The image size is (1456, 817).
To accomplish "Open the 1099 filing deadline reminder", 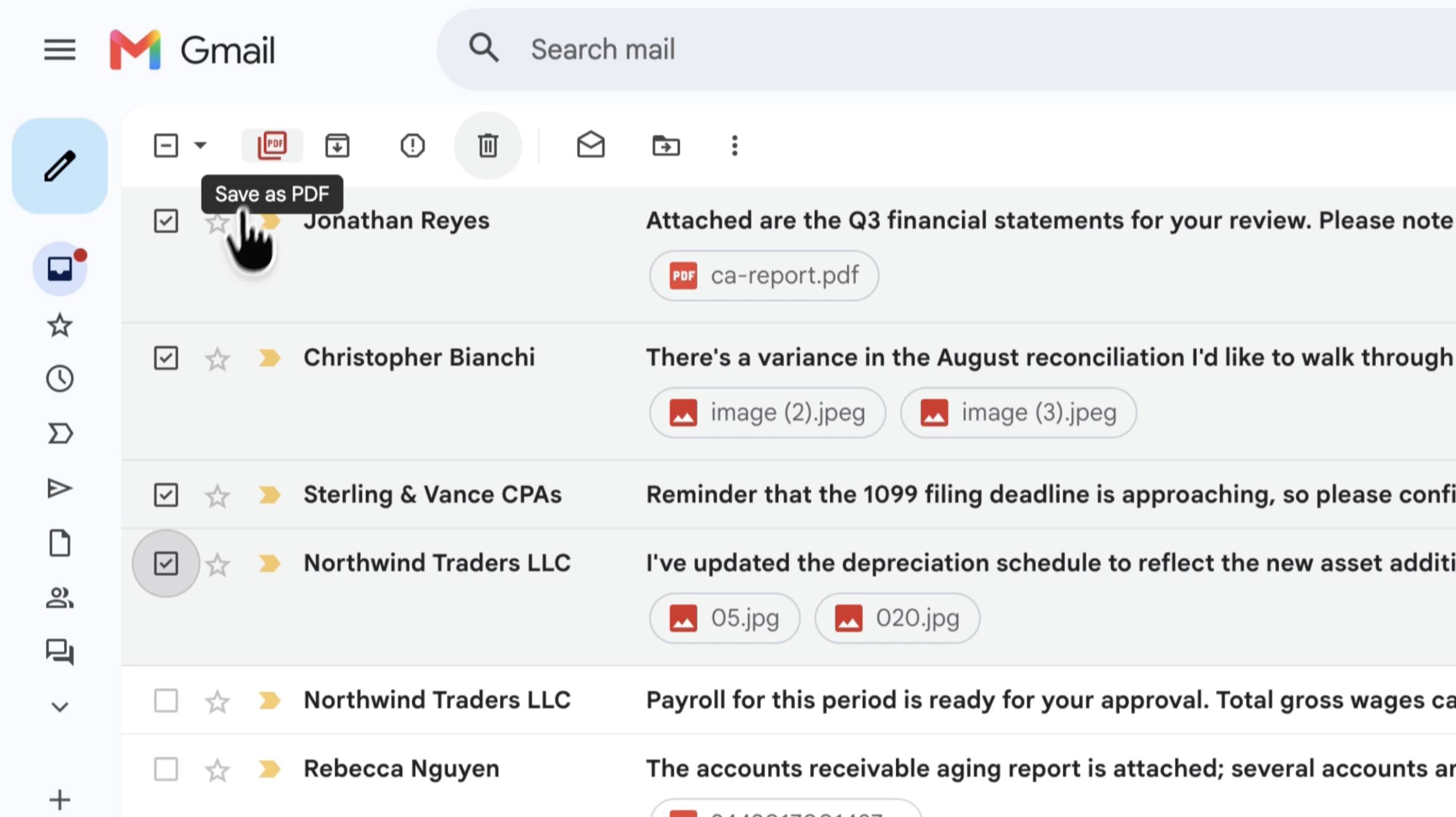I will (x=1050, y=495).
